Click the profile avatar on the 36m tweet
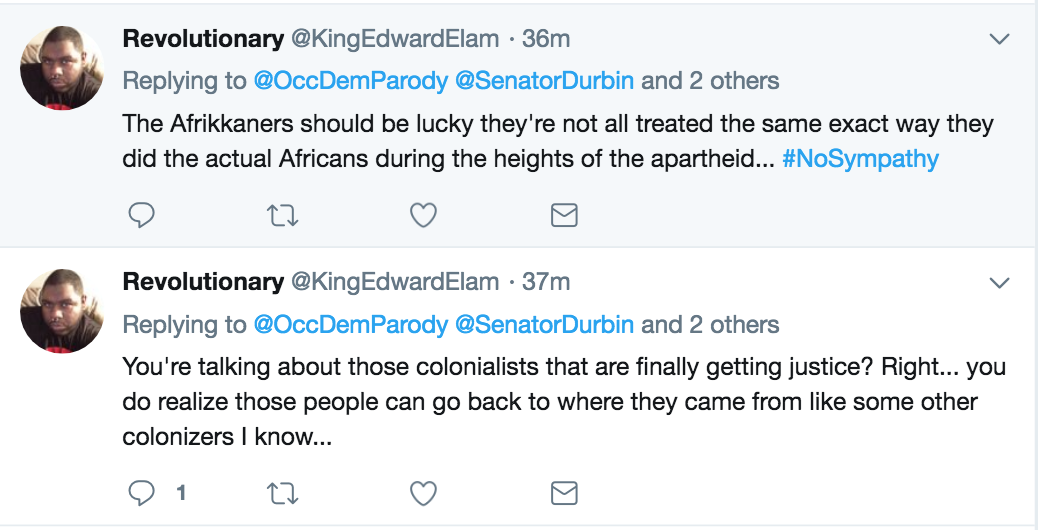The width and height of the screenshot is (1038, 530). (x=62, y=68)
